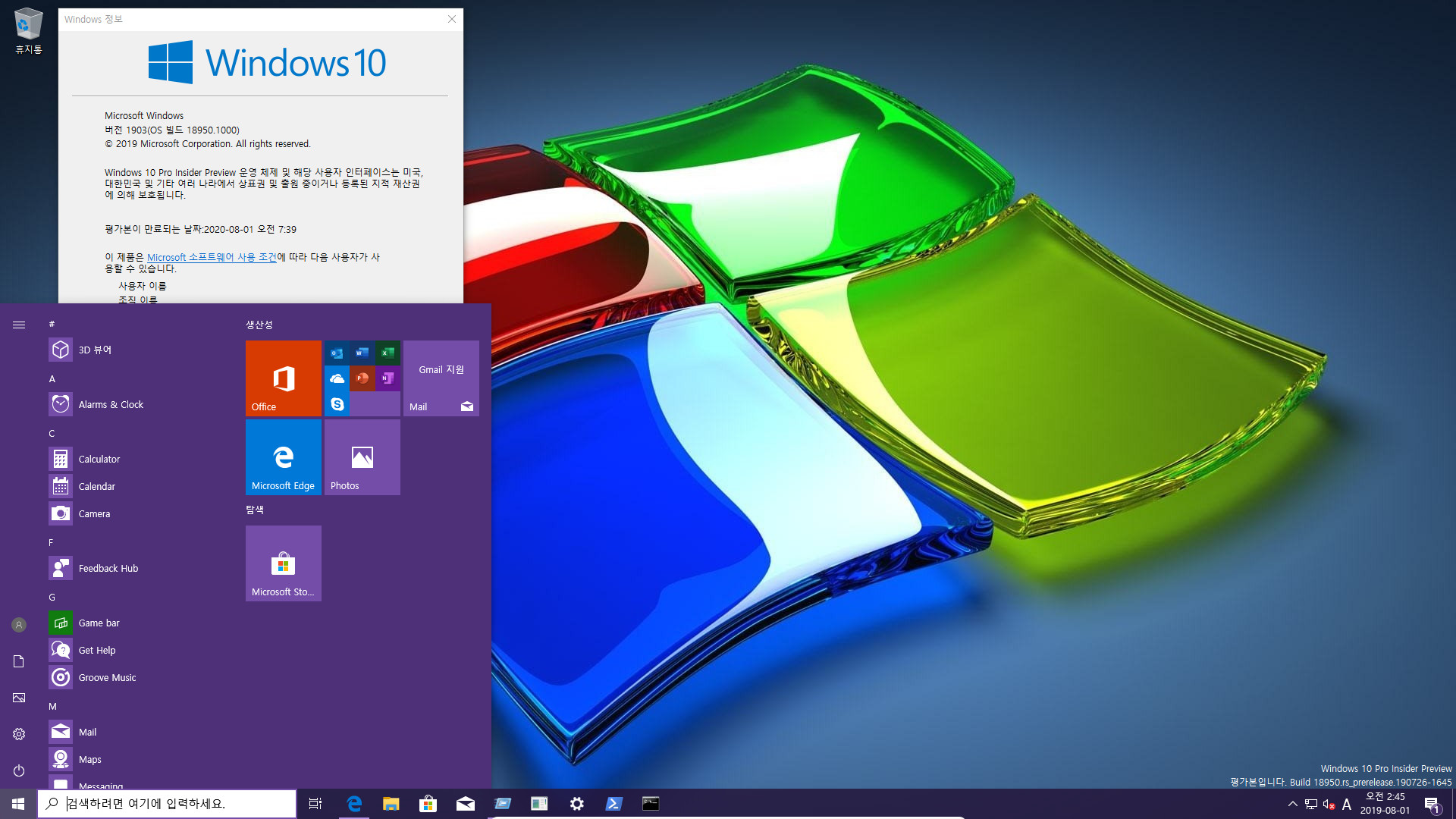Launch the Camera app
This screenshot has height=819, width=1456.
click(x=136, y=513)
